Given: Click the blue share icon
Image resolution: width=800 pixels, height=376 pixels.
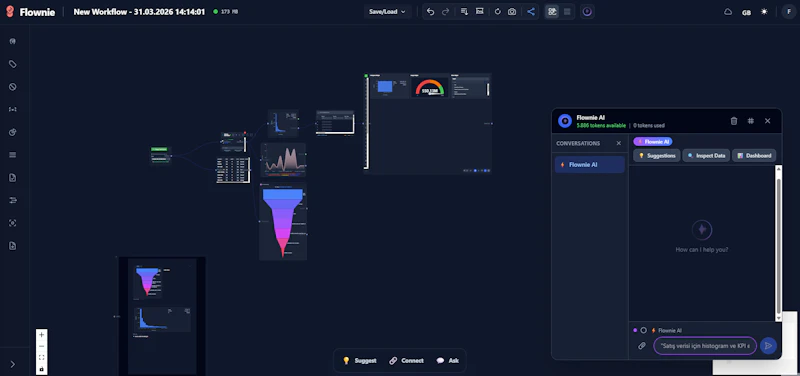Looking at the screenshot, I should coord(531,12).
